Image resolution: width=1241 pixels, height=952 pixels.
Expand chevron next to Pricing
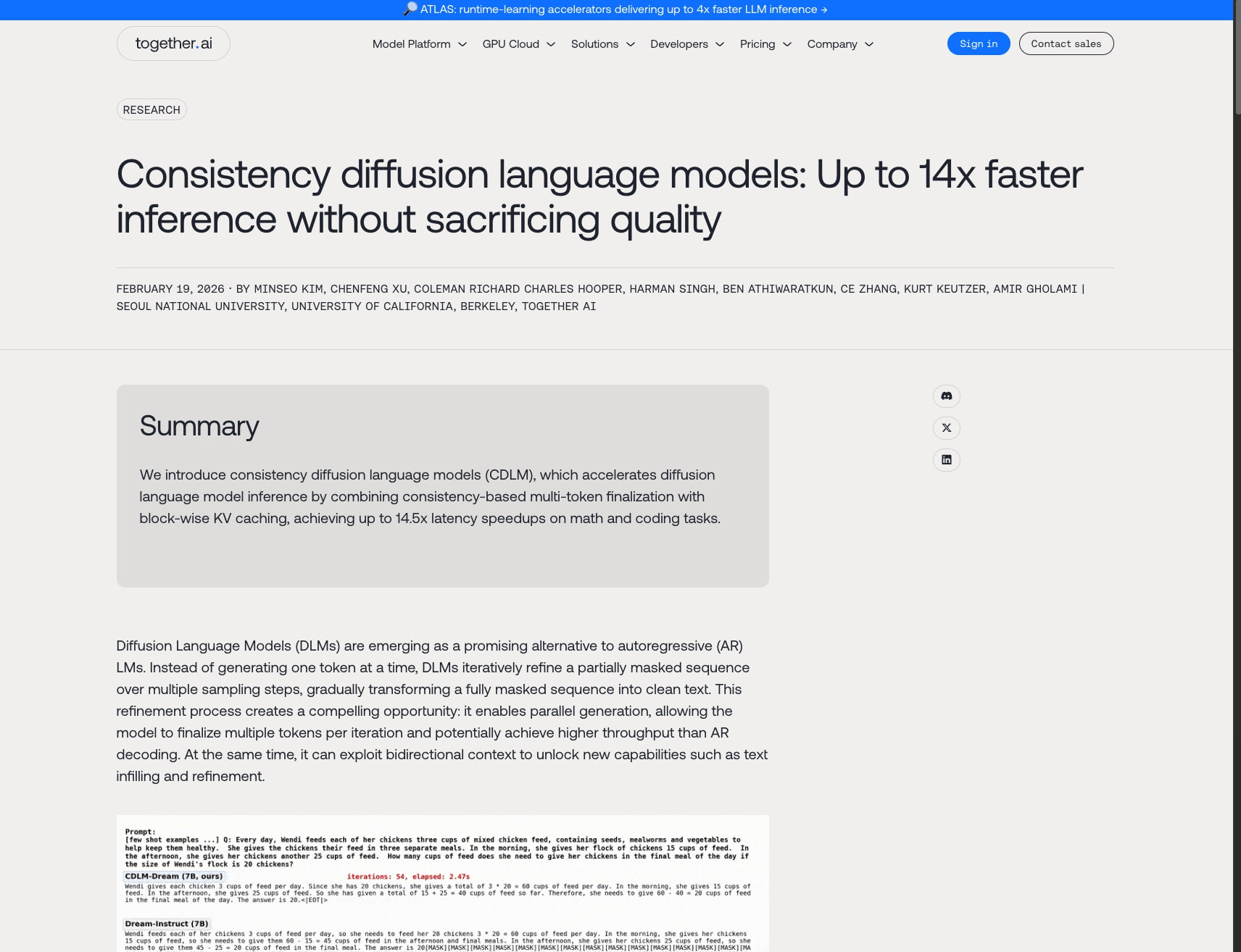[x=787, y=44]
